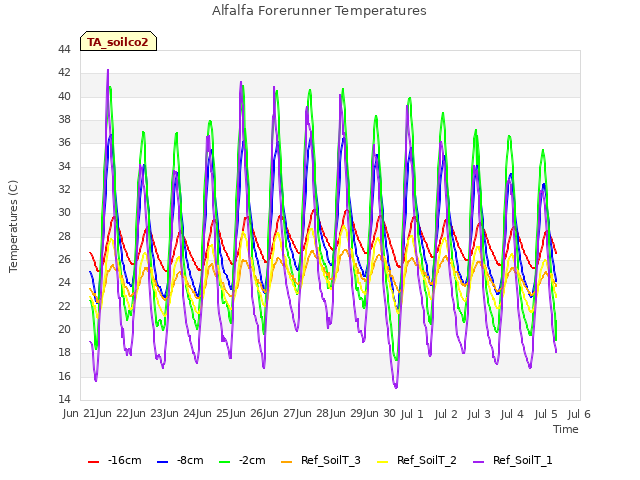The image size is (640, 480).
Task: Click the green -2cm legend swatch
Action: click(x=224, y=462)
